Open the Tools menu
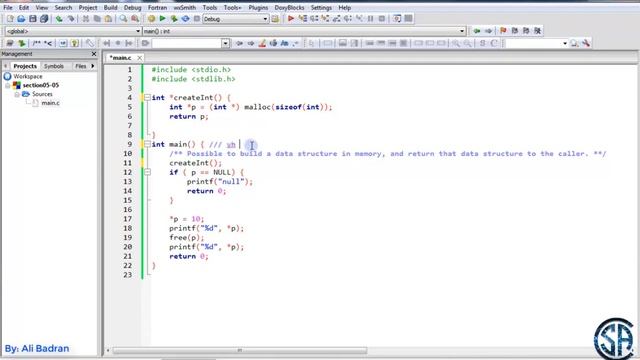The image size is (640, 360). (210, 7)
